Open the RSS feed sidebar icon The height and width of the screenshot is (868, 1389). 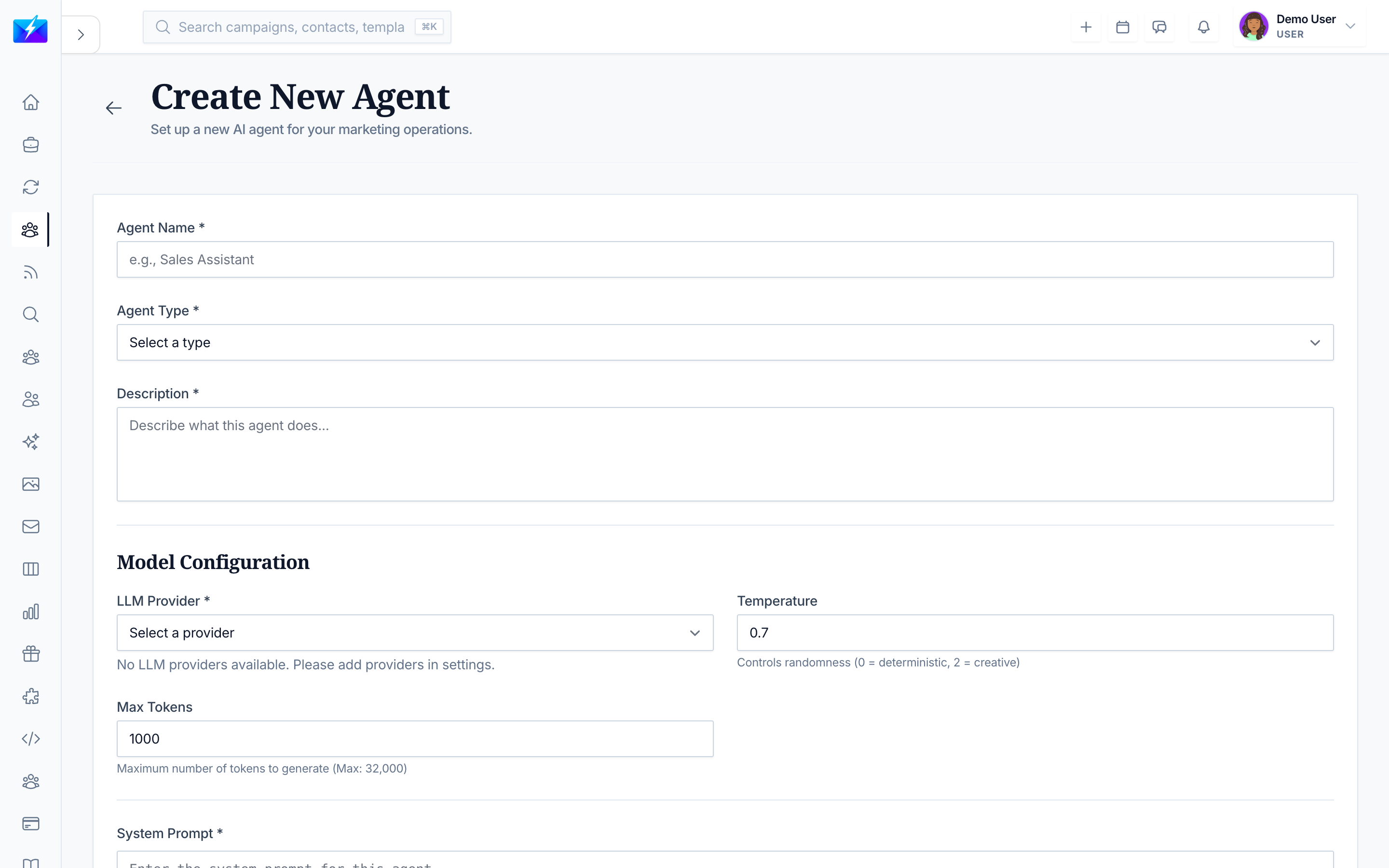tap(30, 272)
